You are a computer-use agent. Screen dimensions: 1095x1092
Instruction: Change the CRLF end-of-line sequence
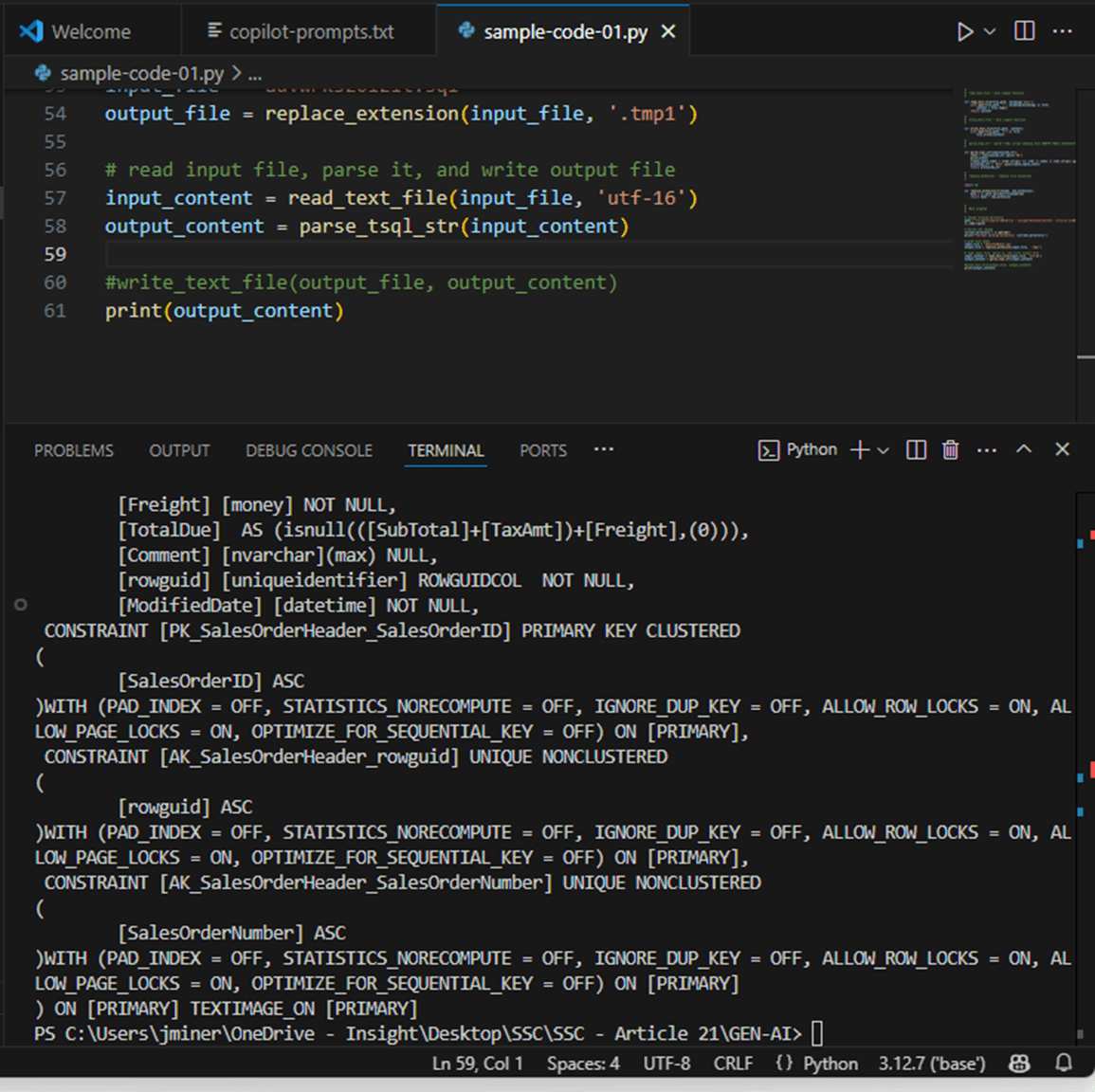[x=733, y=1064]
